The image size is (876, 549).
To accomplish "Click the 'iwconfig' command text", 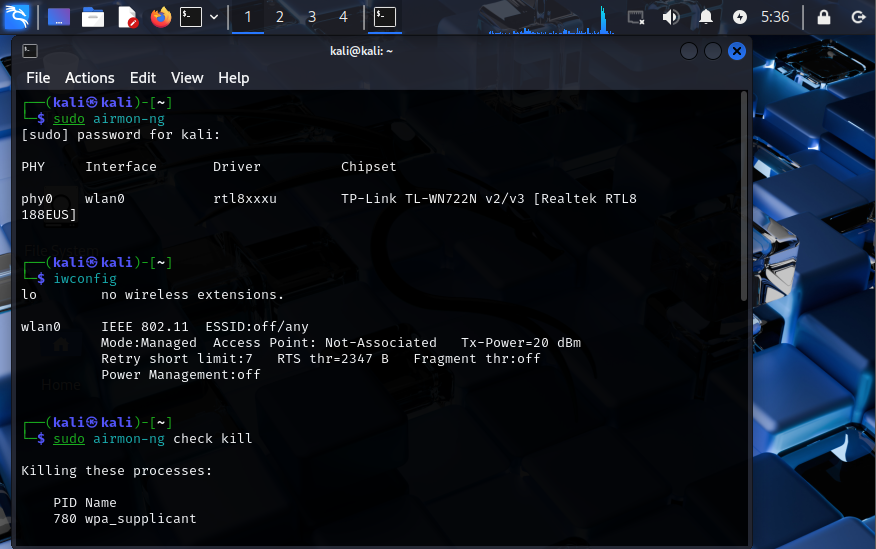I will point(85,279).
